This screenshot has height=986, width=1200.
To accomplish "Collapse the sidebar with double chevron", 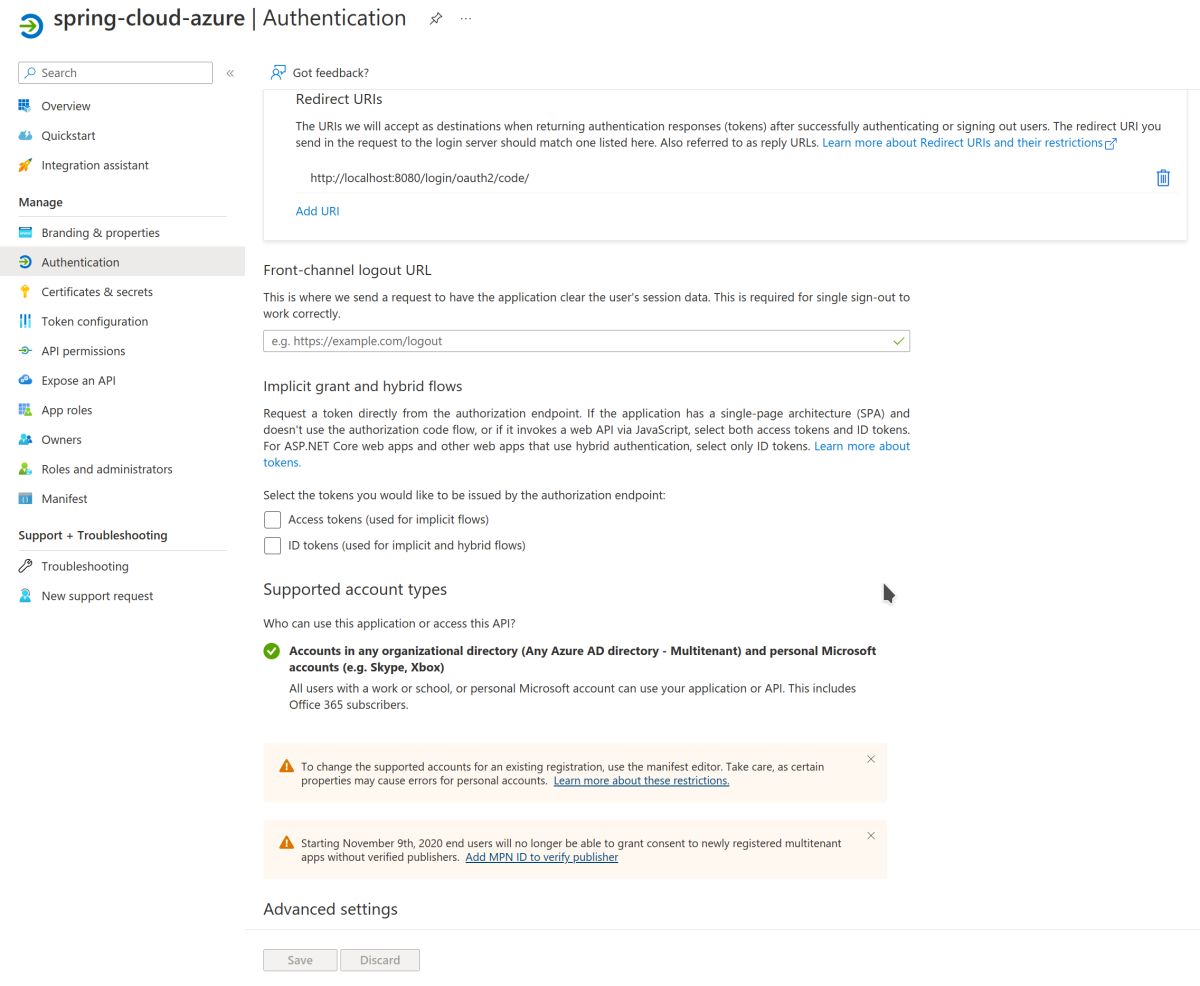I will click(x=230, y=73).
